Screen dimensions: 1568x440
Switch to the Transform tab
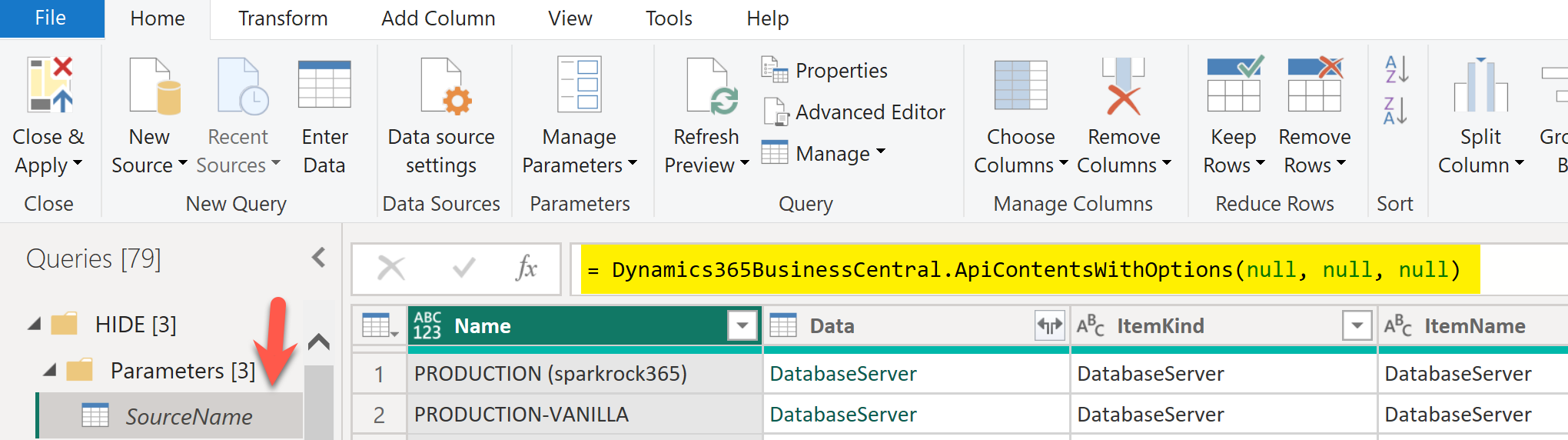(283, 18)
